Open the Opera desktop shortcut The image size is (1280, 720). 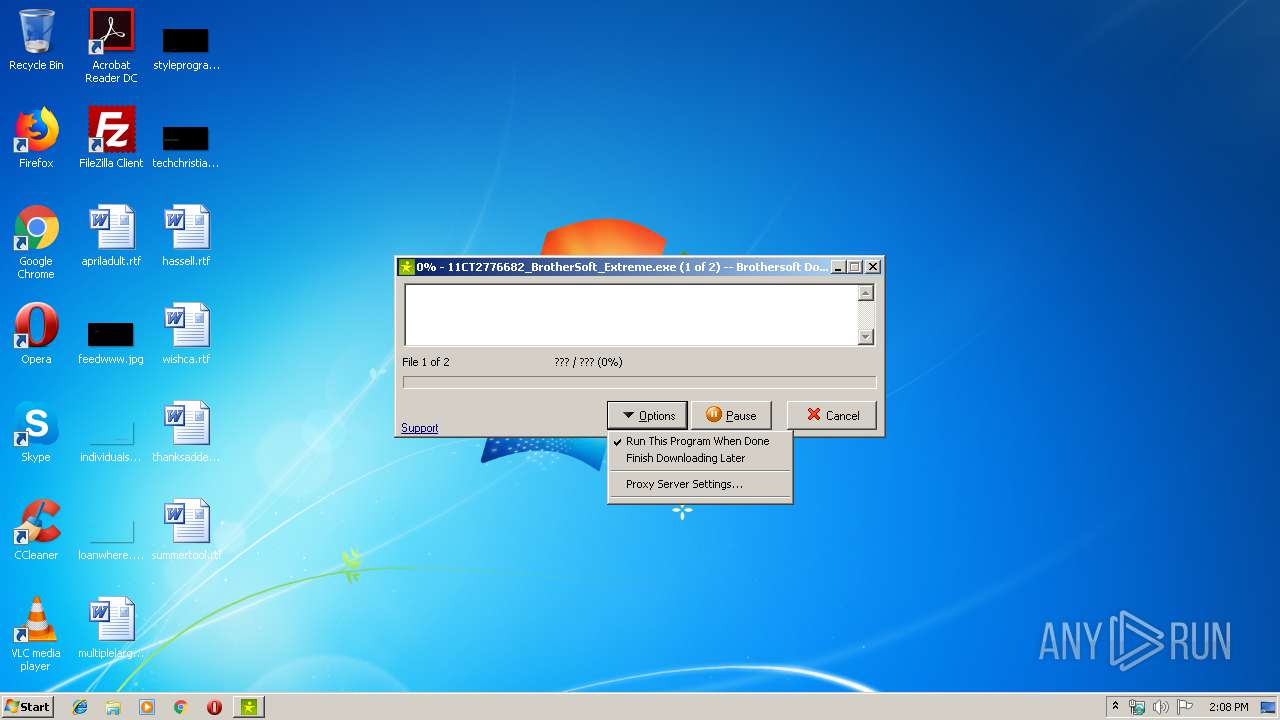tap(36, 334)
